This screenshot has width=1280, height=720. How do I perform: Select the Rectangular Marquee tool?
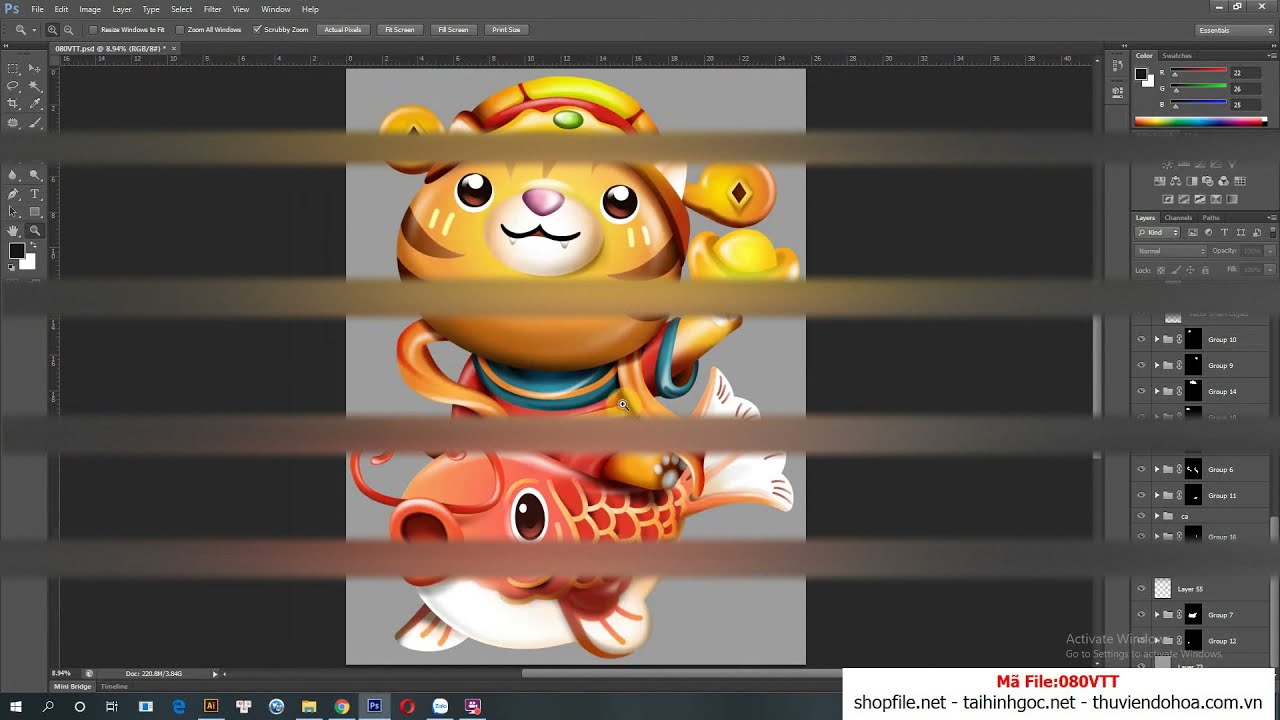click(x=13, y=69)
